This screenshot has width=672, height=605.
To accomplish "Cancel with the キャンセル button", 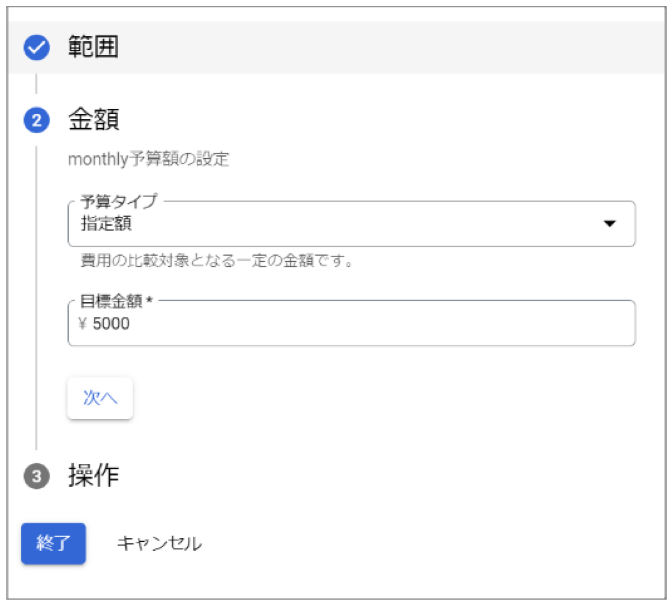I will pyautogui.click(x=159, y=544).
